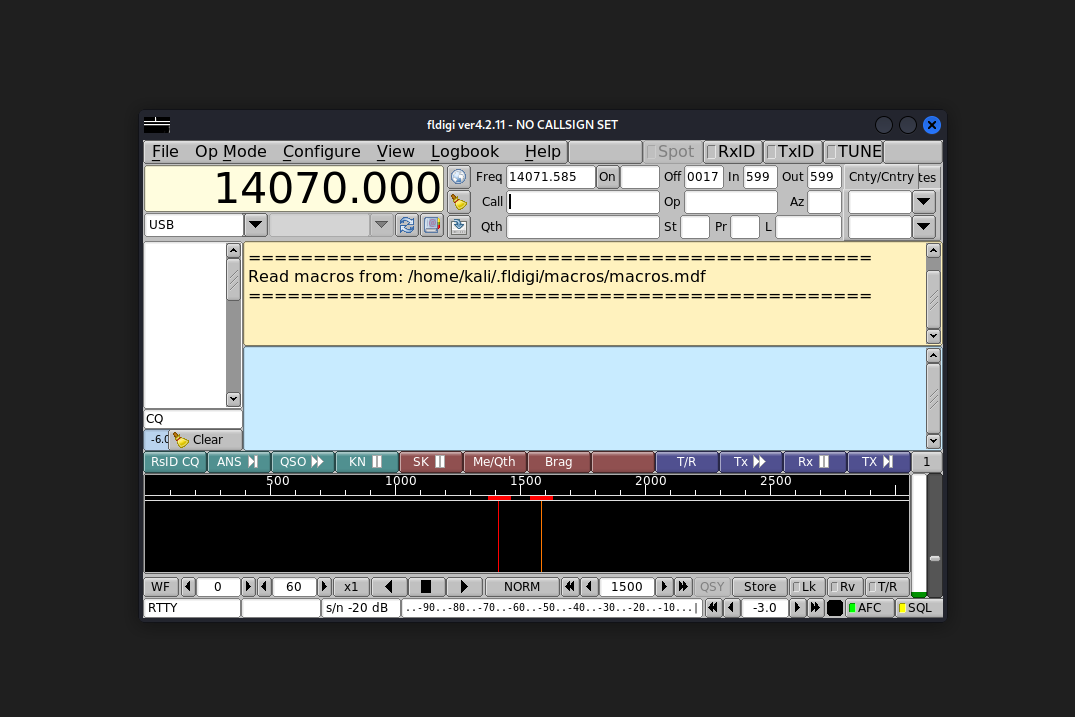Step cursor frequency 1500 up by one
Screen dimensions: 1075x717
coord(664,587)
